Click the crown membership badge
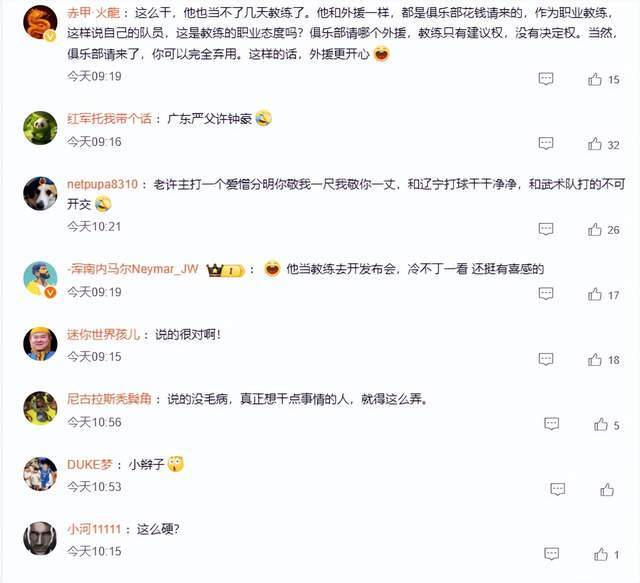The width and height of the screenshot is (640, 583). pyautogui.click(x=225, y=270)
